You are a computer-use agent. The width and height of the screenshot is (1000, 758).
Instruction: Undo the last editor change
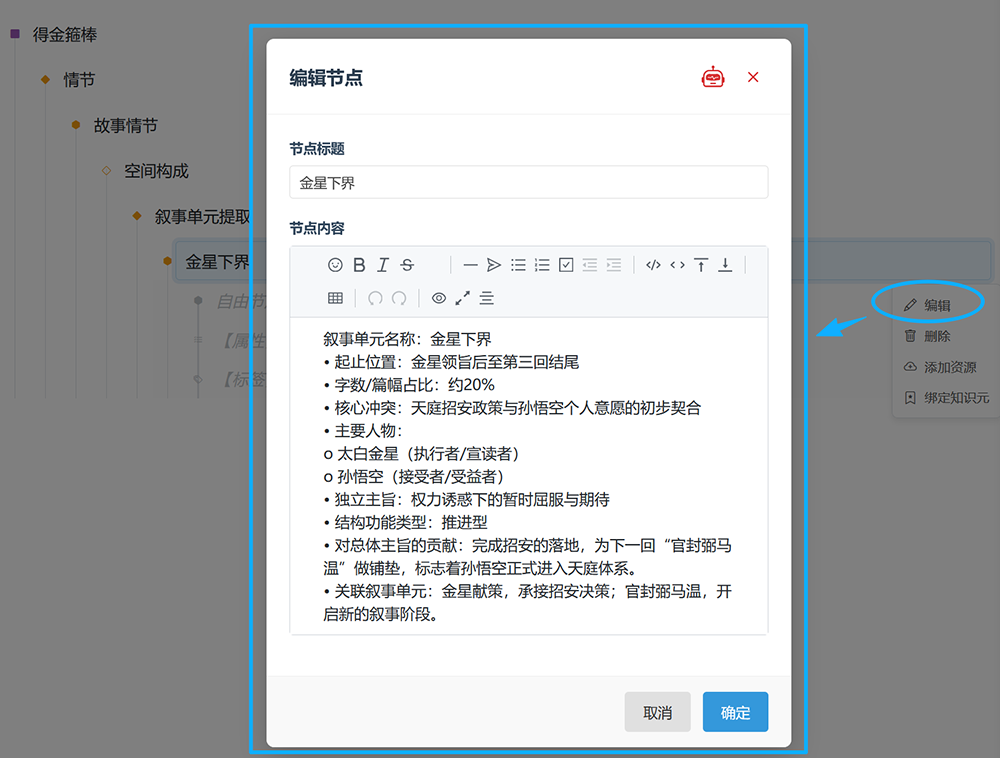tap(375, 298)
